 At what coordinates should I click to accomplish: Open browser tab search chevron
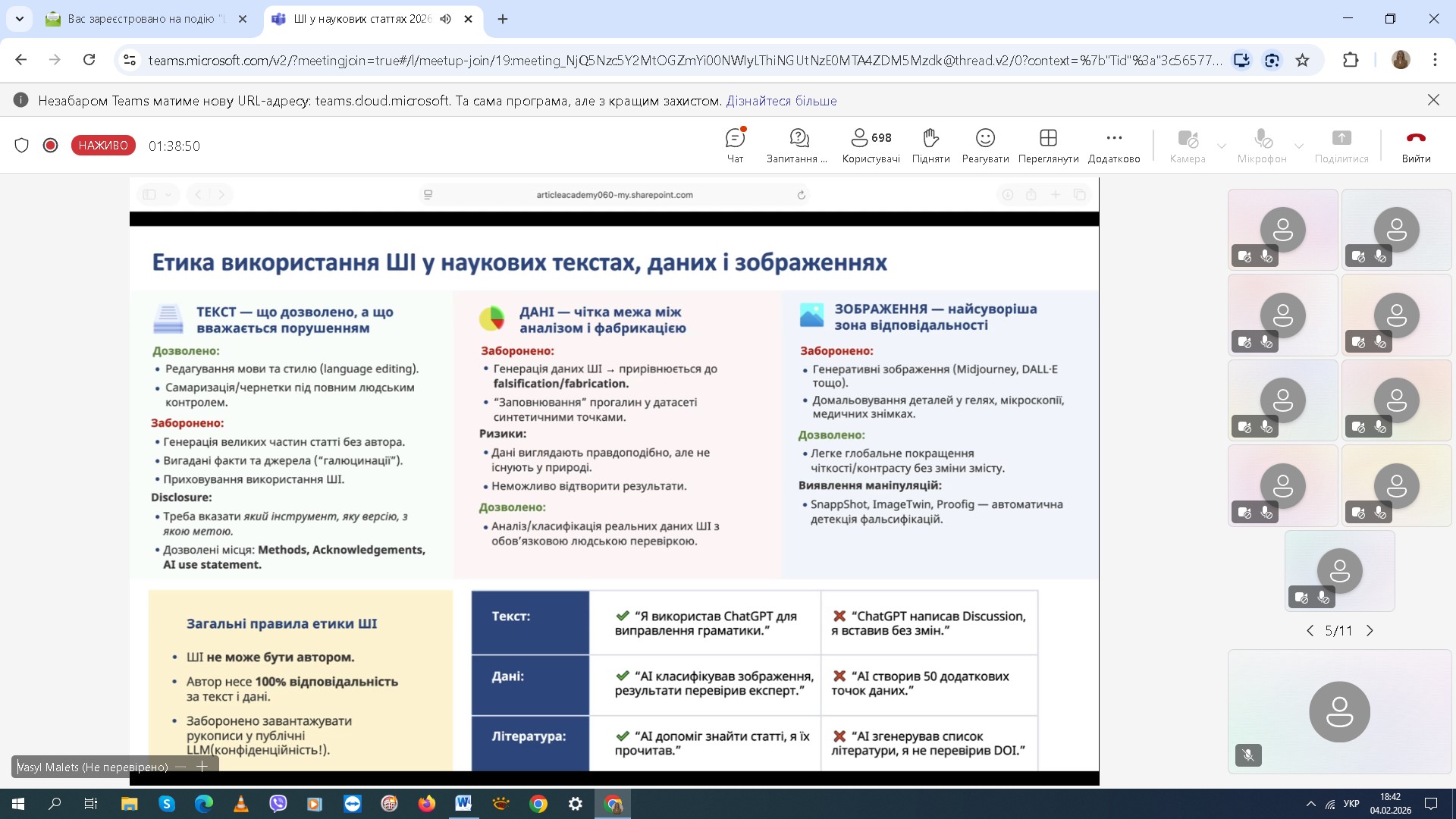coord(19,19)
